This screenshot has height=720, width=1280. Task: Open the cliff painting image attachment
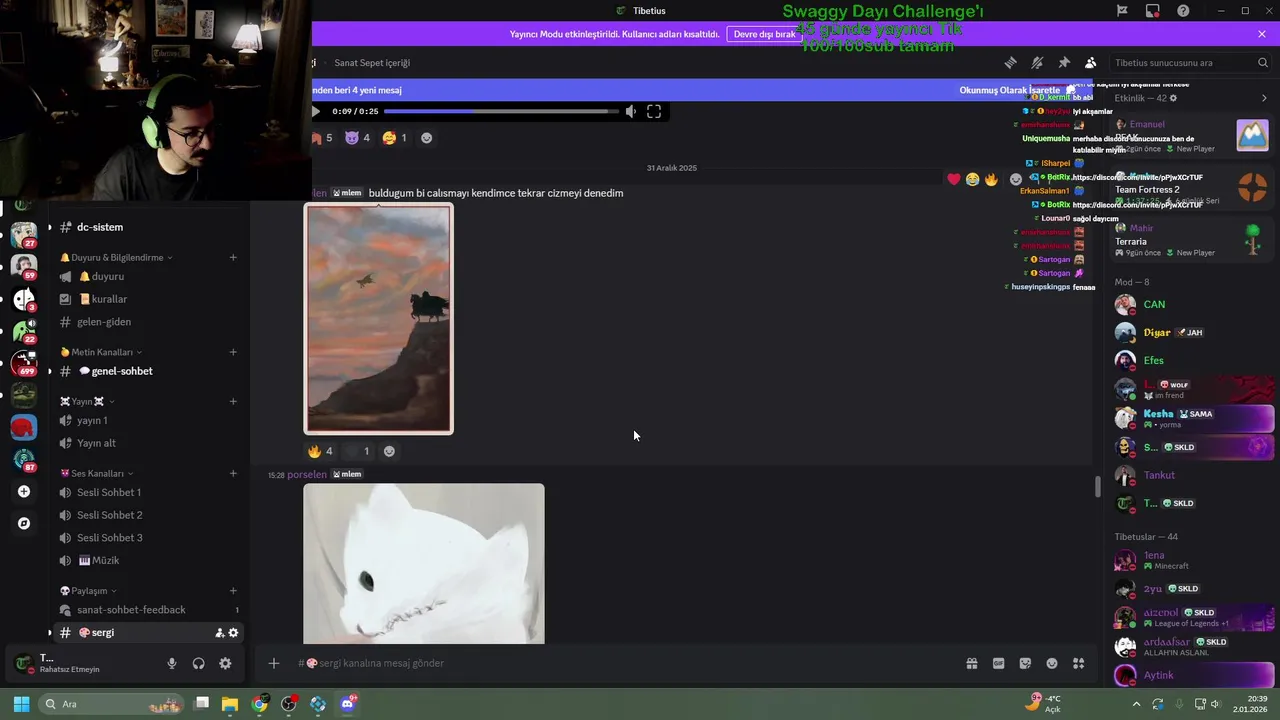[x=378, y=319]
